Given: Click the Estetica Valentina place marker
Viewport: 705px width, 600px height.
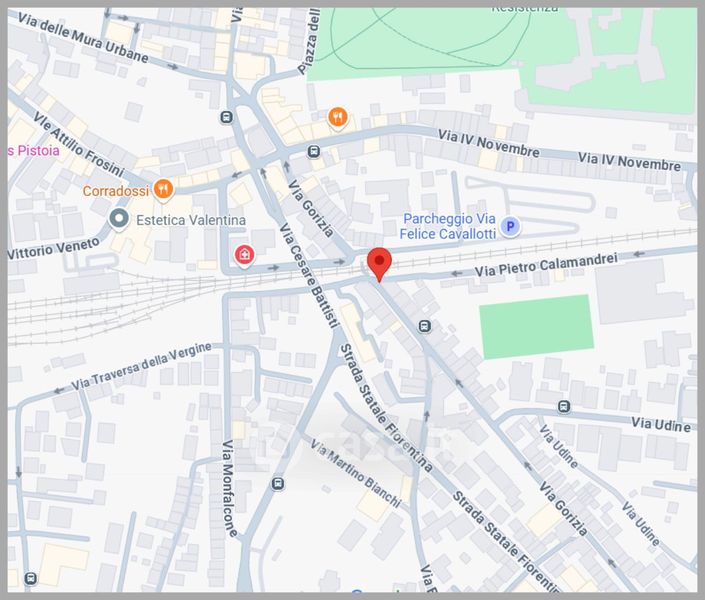Looking at the screenshot, I should tap(119, 219).
